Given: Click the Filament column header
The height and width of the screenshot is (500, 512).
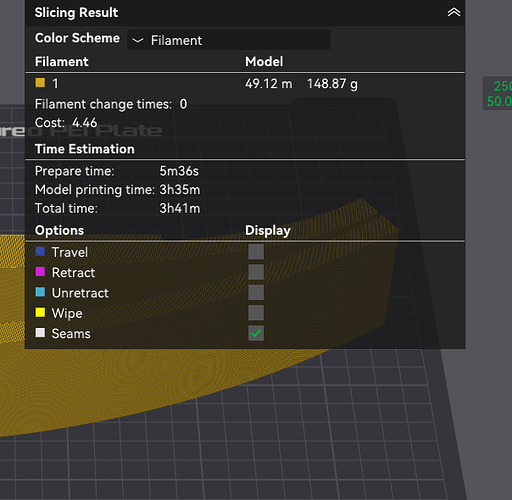Looking at the screenshot, I should (62, 62).
